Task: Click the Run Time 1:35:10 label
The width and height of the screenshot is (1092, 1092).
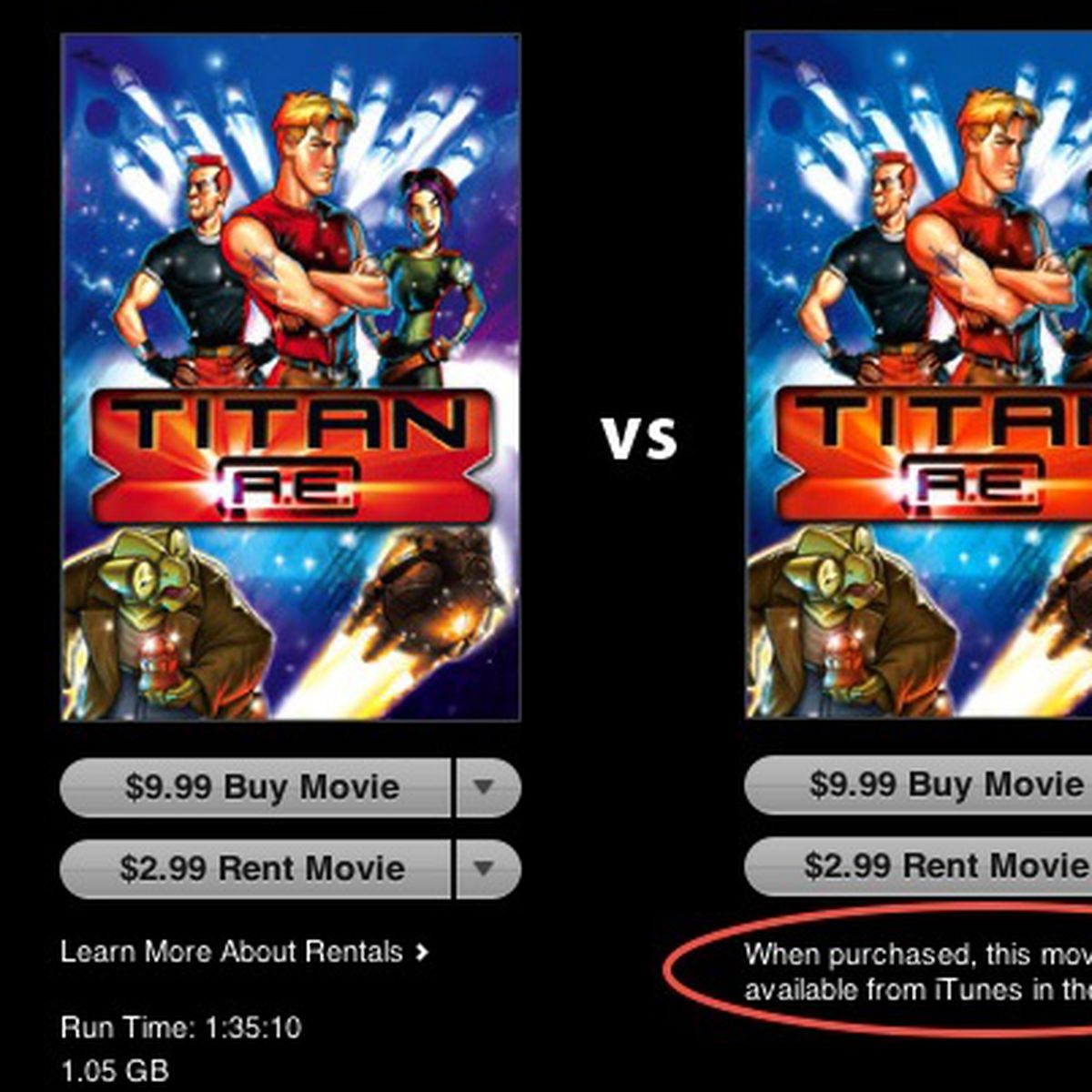Action: pyautogui.click(x=181, y=1028)
